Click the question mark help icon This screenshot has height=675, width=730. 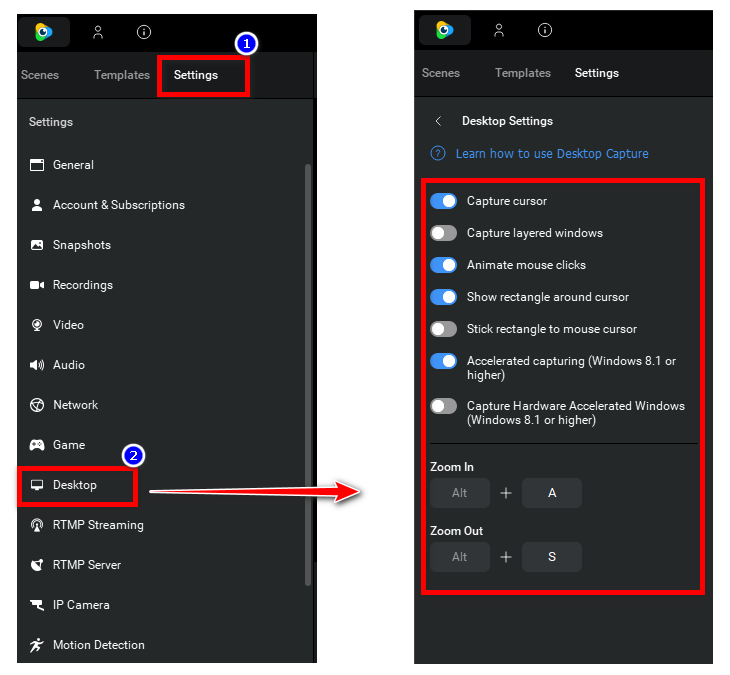tap(438, 153)
